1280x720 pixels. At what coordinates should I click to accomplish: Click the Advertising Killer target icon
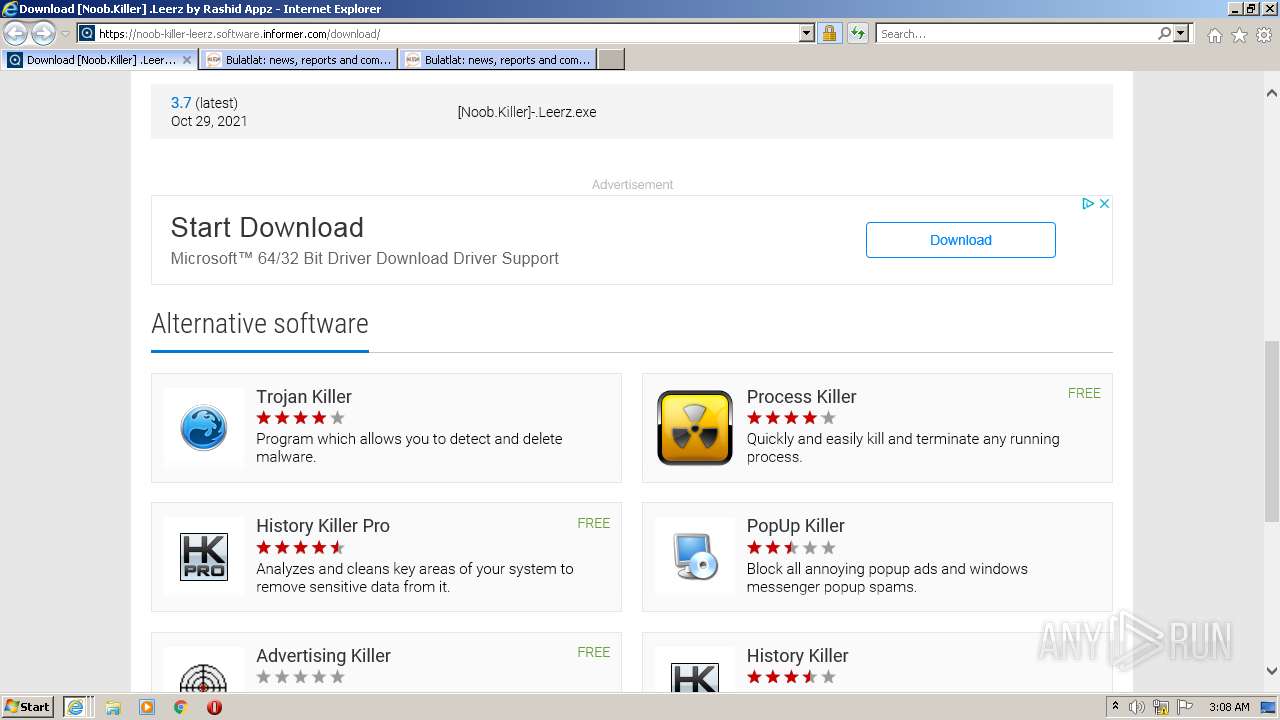[204, 675]
